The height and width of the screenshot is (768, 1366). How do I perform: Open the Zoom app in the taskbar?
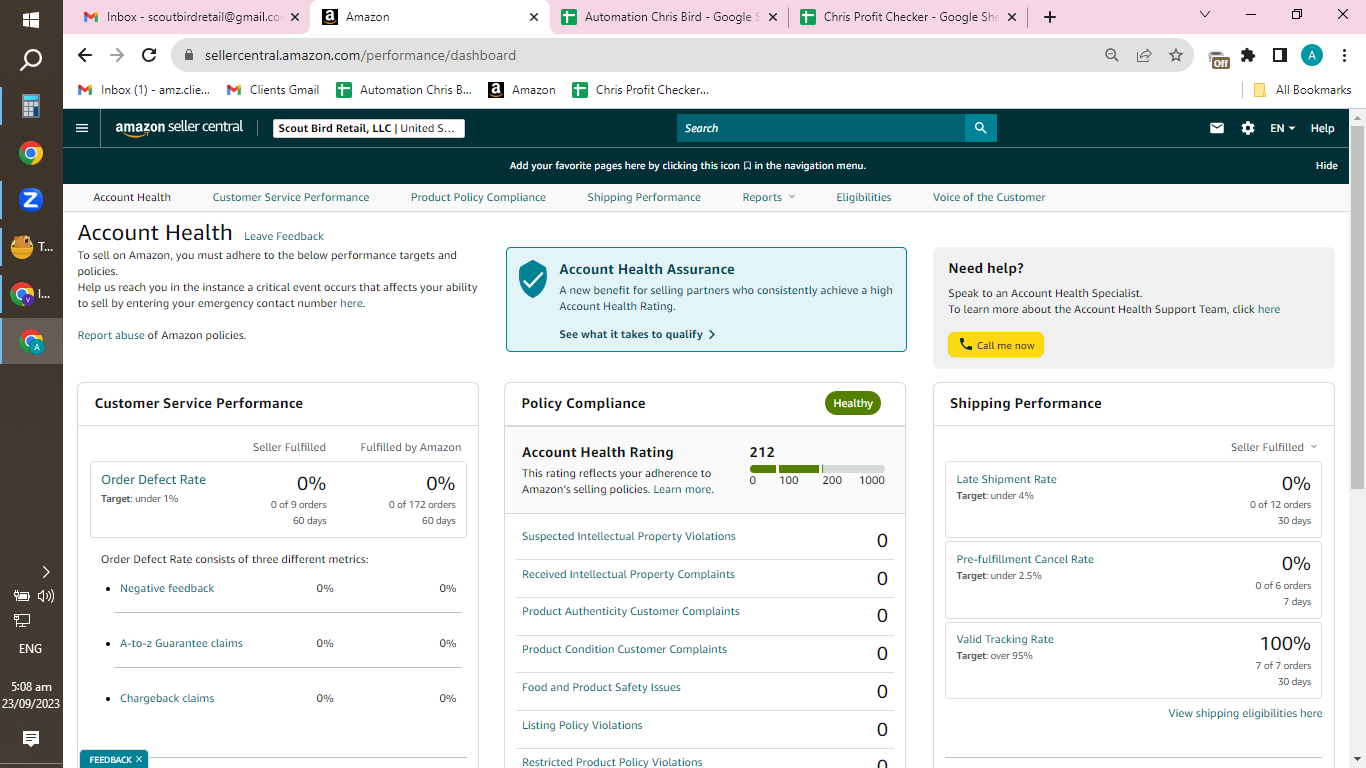[x=31, y=200]
